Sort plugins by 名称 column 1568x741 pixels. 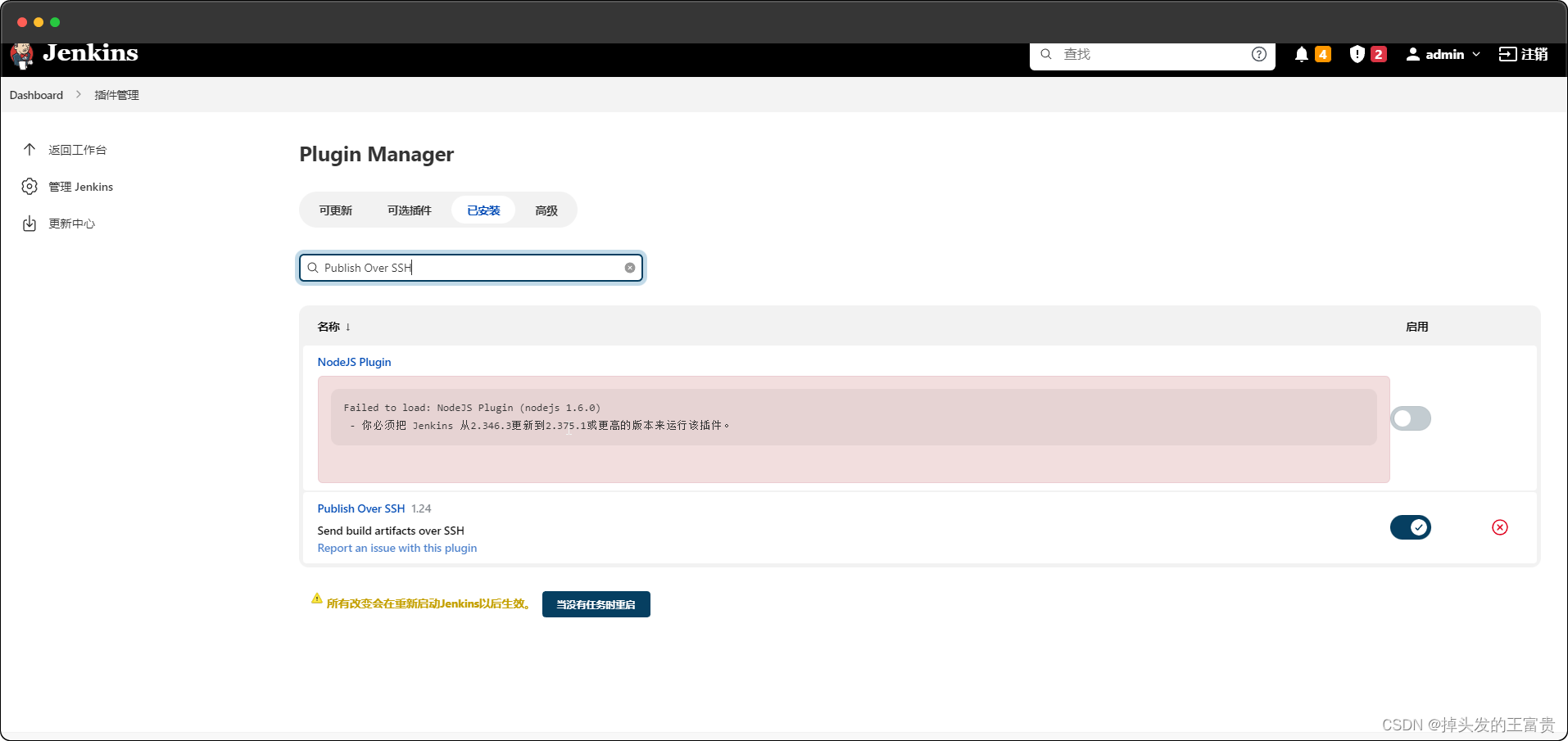tap(334, 327)
